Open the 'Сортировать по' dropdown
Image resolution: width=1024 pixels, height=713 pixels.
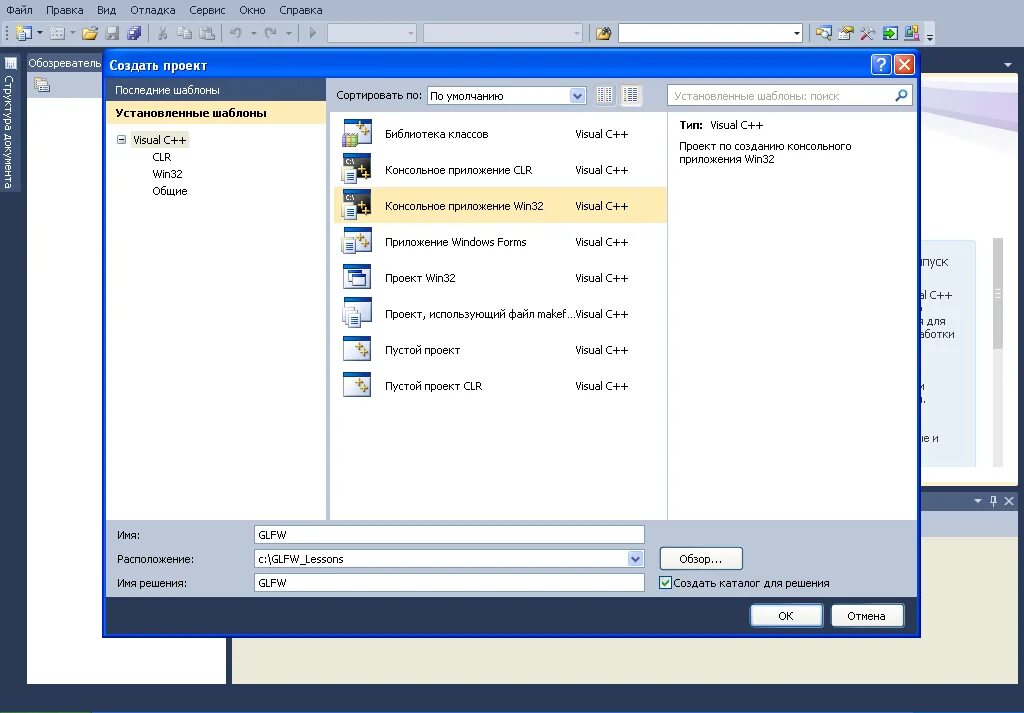coord(577,95)
